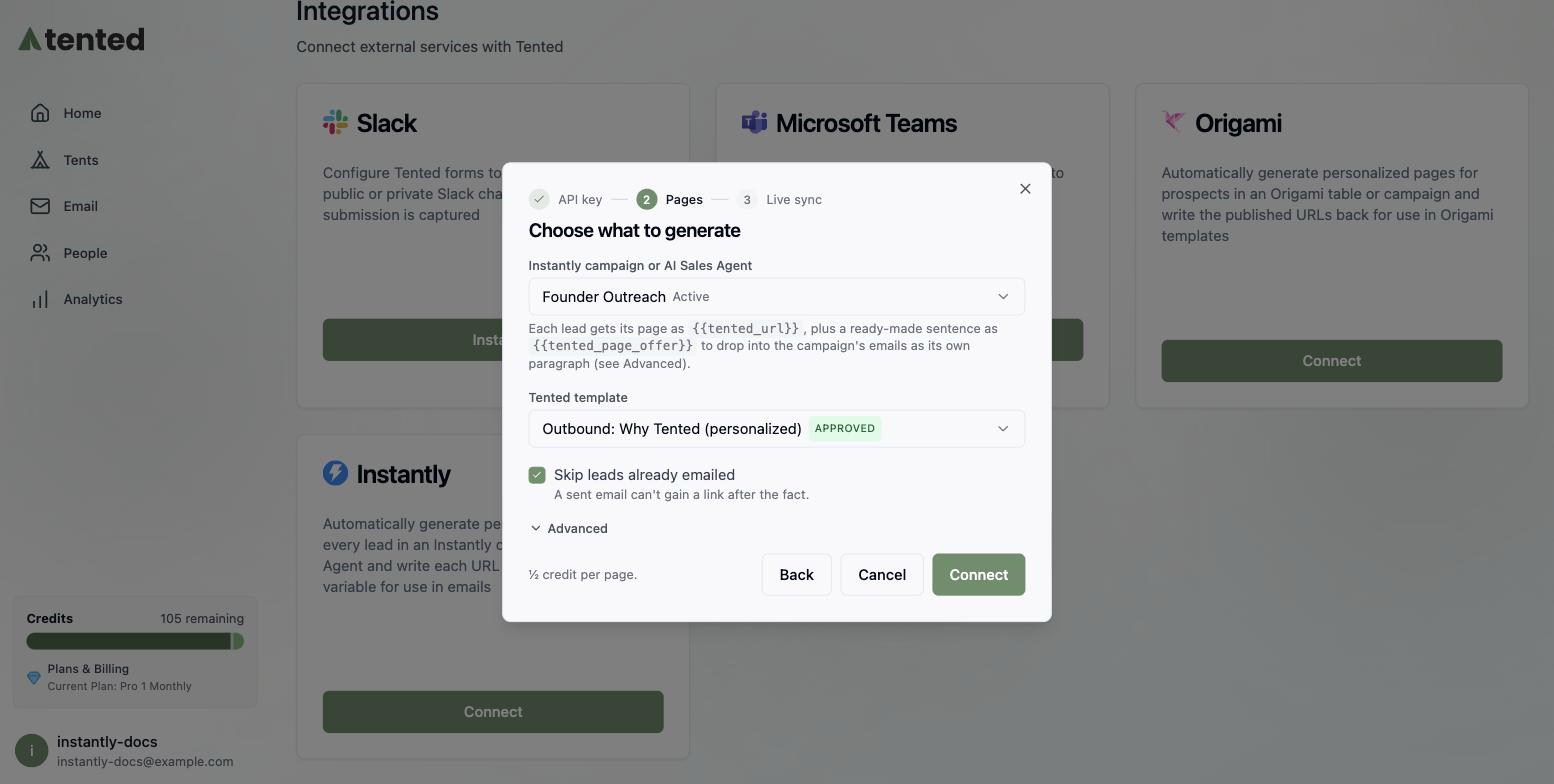Screen dimensions: 1554x784
Task: Click the instantly-docs account name
Action: point(107,742)
